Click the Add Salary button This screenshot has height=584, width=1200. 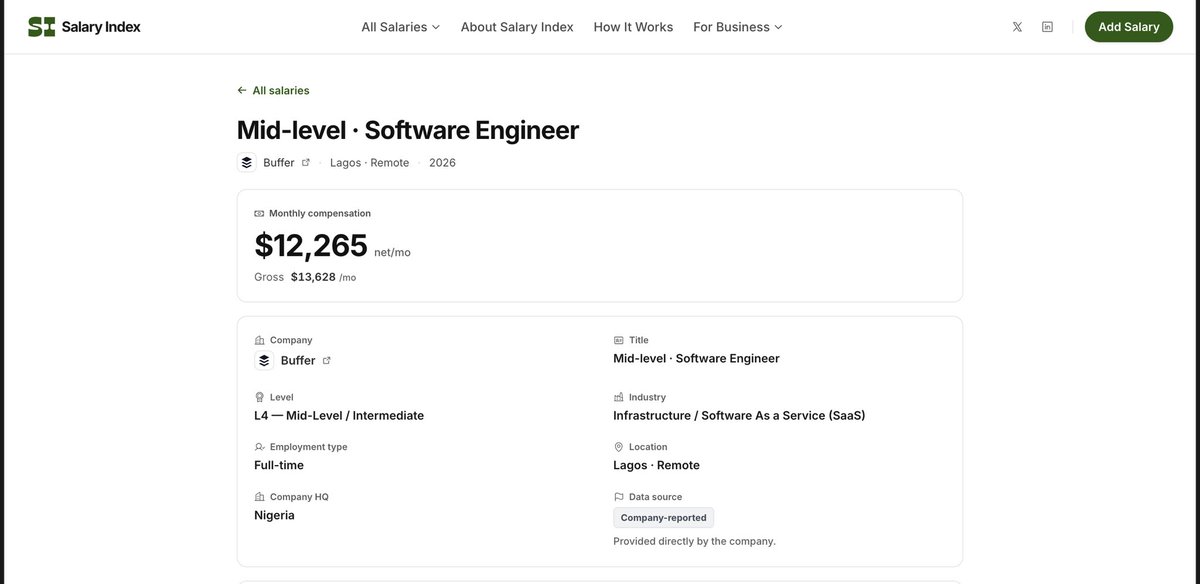coord(1129,27)
